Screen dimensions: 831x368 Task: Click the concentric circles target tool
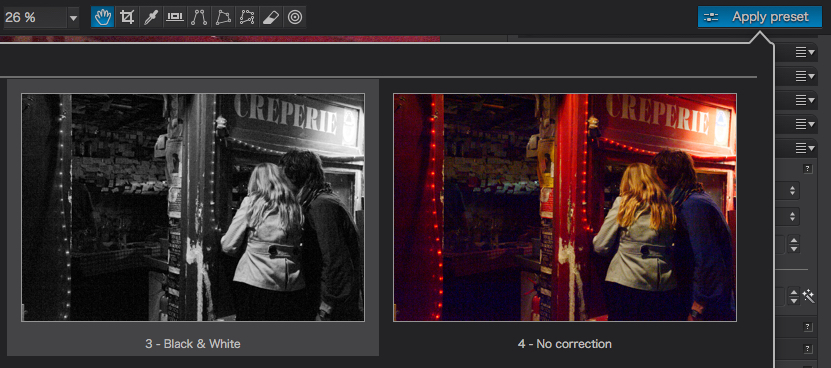tap(295, 17)
